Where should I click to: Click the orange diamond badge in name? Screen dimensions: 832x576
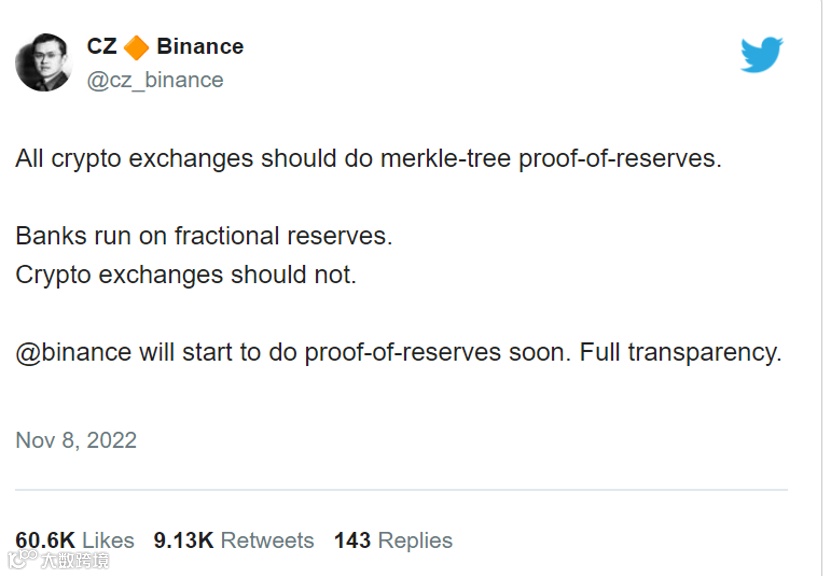coord(137,47)
